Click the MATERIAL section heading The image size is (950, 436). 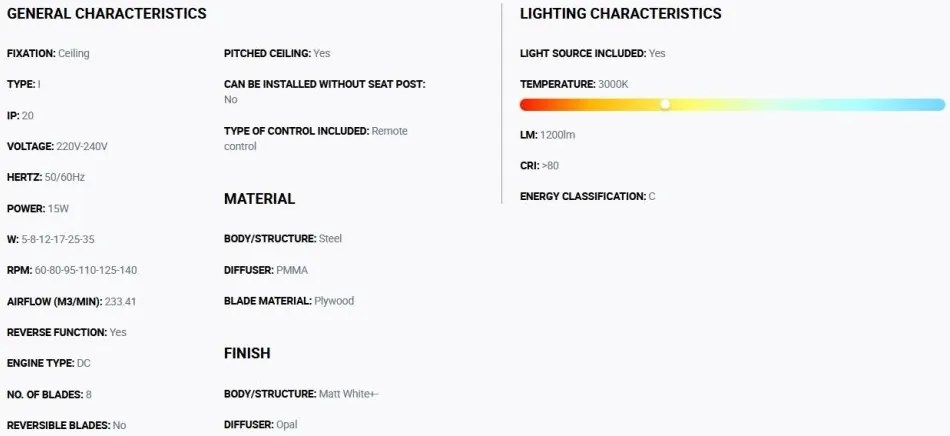click(259, 199)
